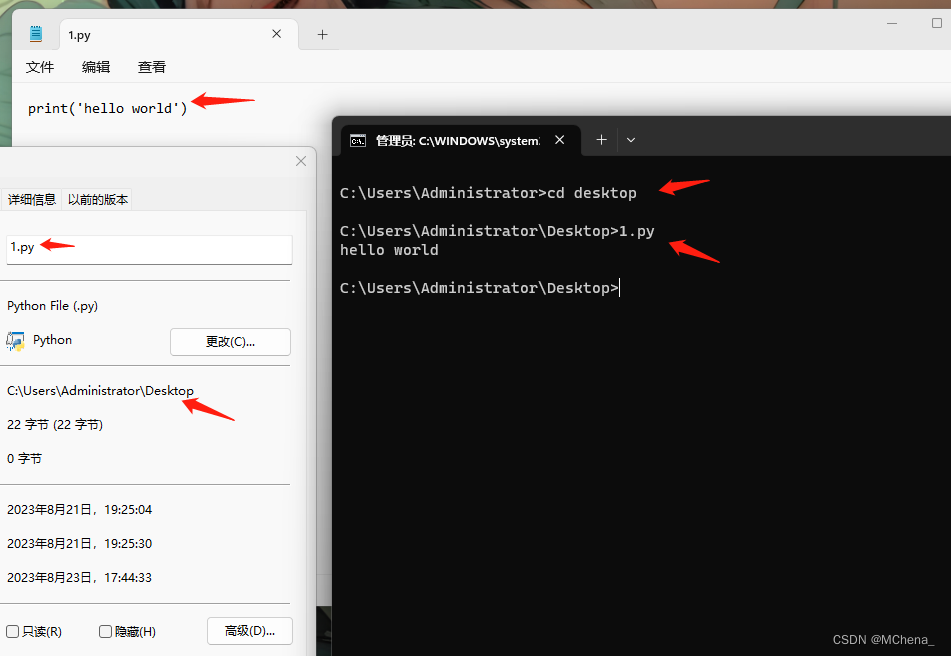Maximize the Notepad window

pyautogui.click(x=936, y=23)
